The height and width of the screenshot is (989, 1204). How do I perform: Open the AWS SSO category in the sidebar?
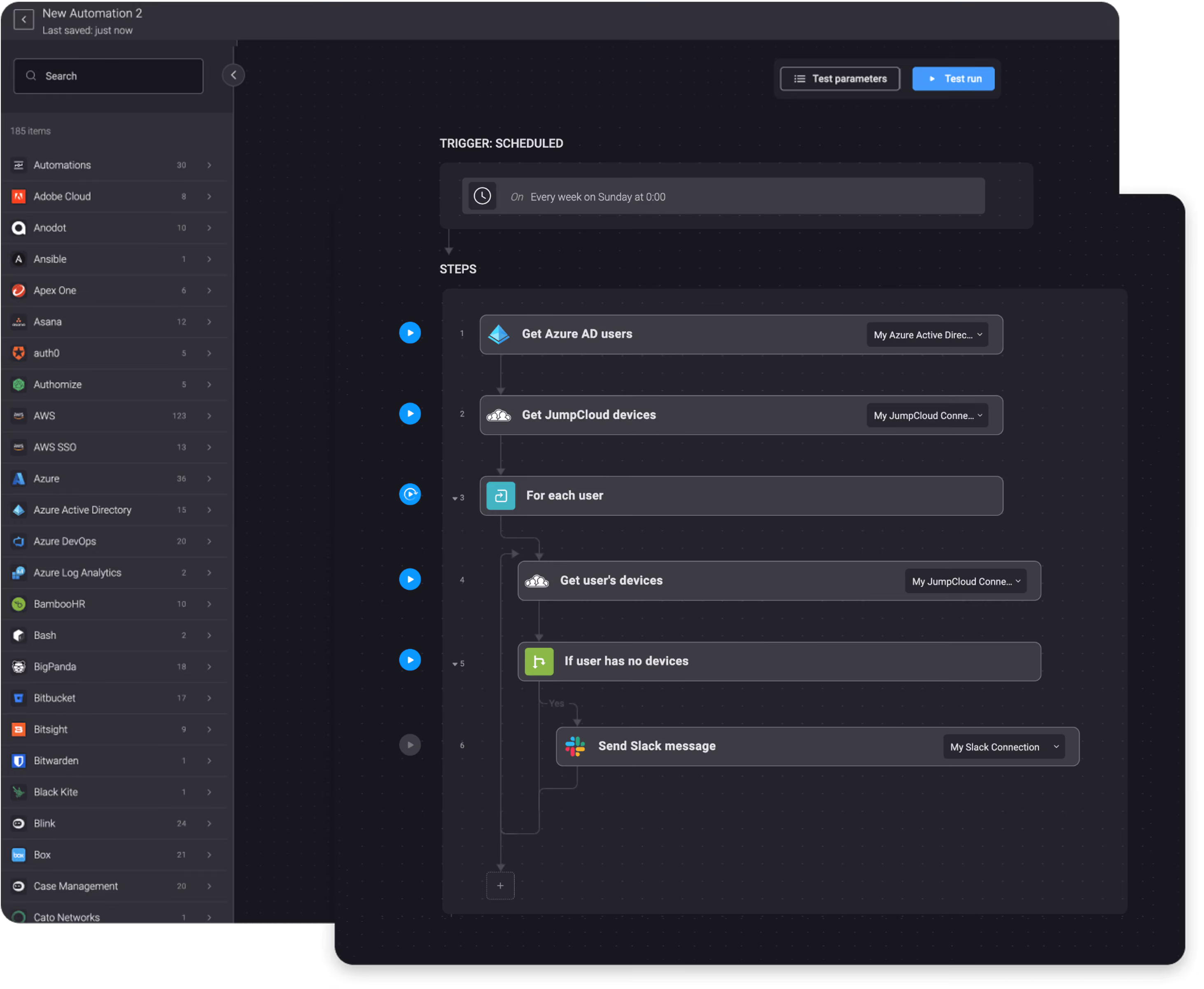114,448
